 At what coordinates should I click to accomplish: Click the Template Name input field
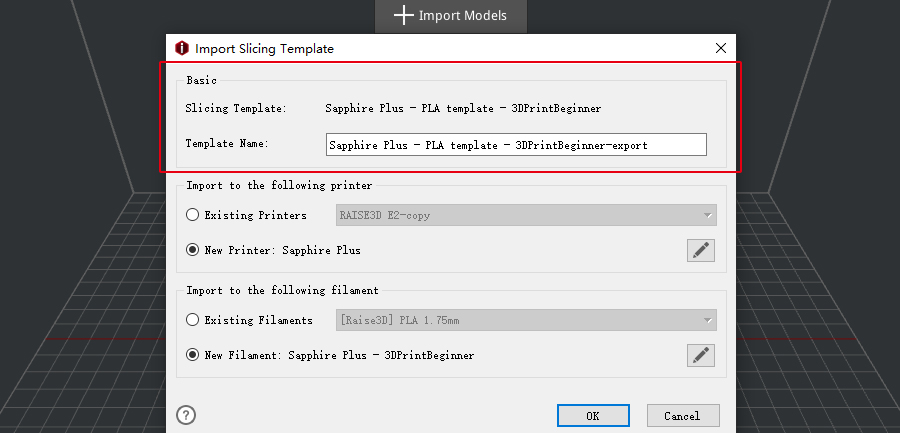coord(516,145)
